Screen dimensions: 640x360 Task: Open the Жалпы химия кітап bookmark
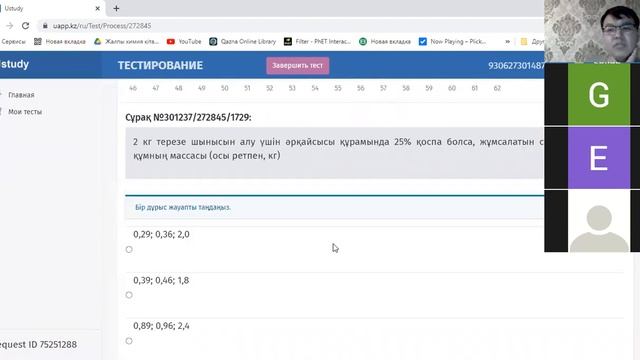(x=127, y=42)
